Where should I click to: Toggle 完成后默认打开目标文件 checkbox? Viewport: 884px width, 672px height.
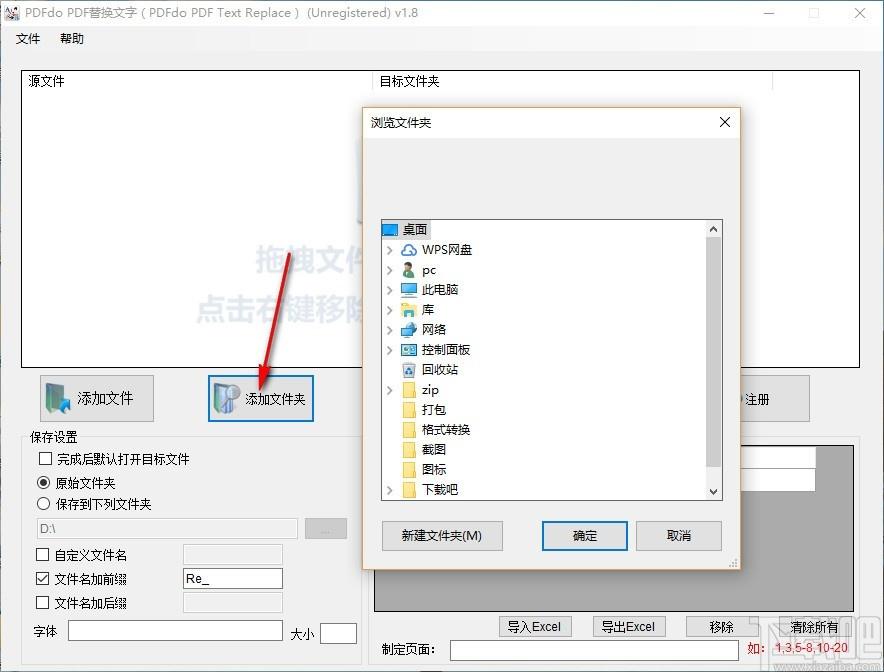(x=46, y=458)
